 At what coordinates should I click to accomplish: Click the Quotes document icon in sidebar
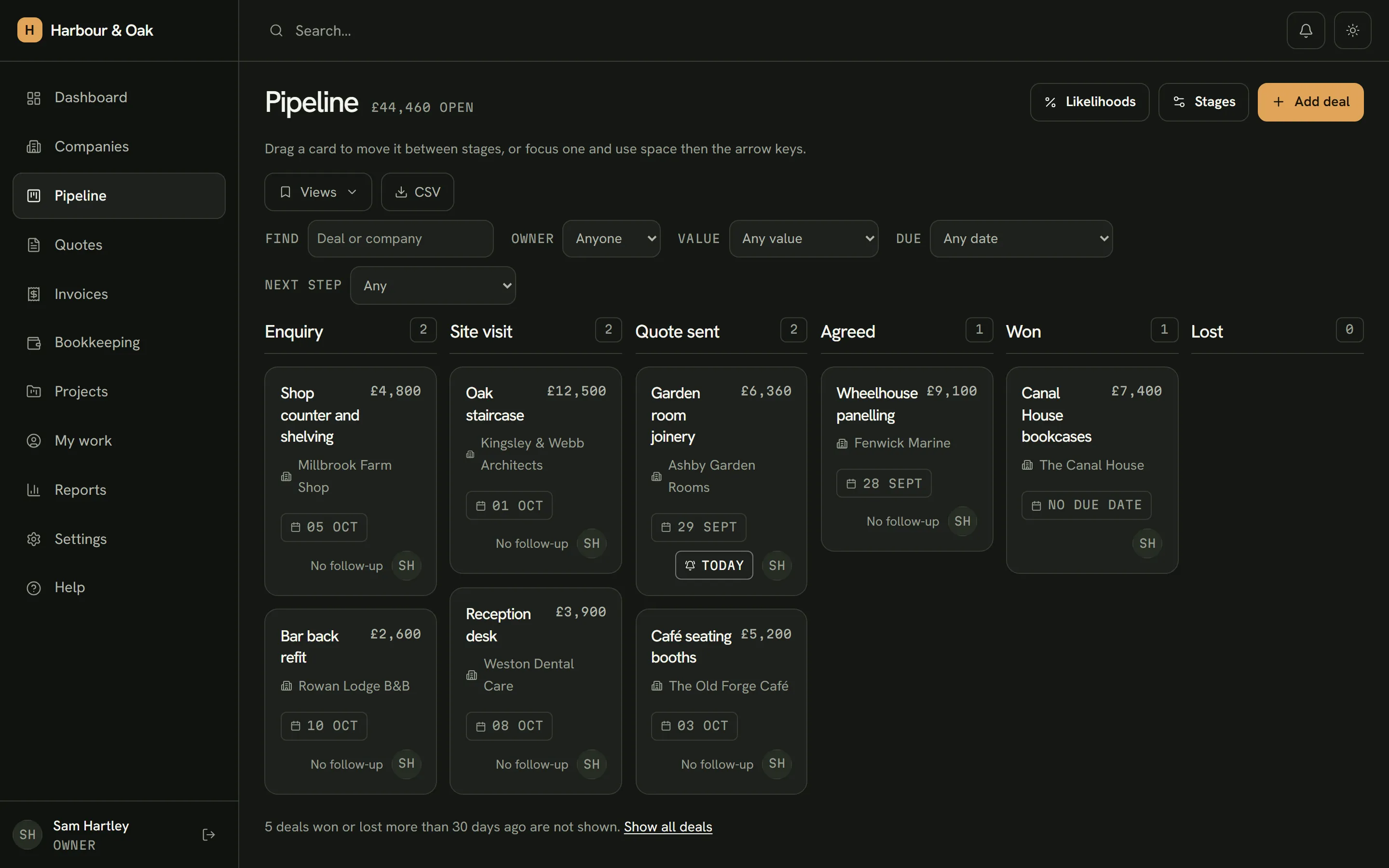coord(34,244)
